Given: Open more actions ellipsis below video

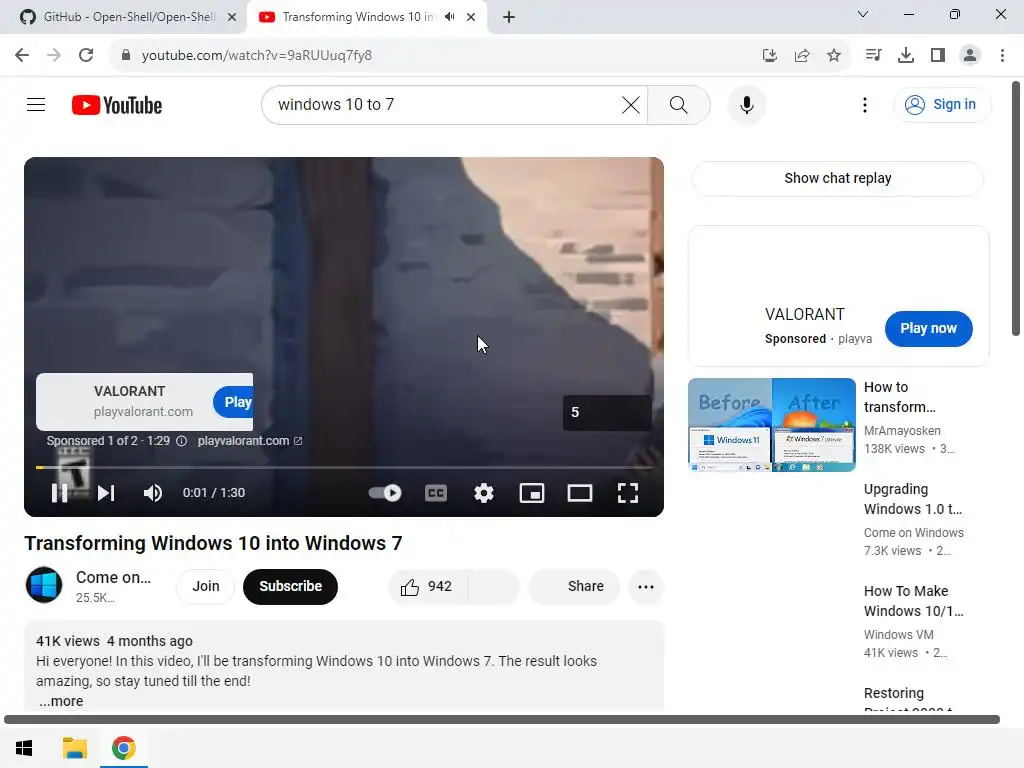Looking at the screenshot, I should pyautogui.click(x=646, y=586).
